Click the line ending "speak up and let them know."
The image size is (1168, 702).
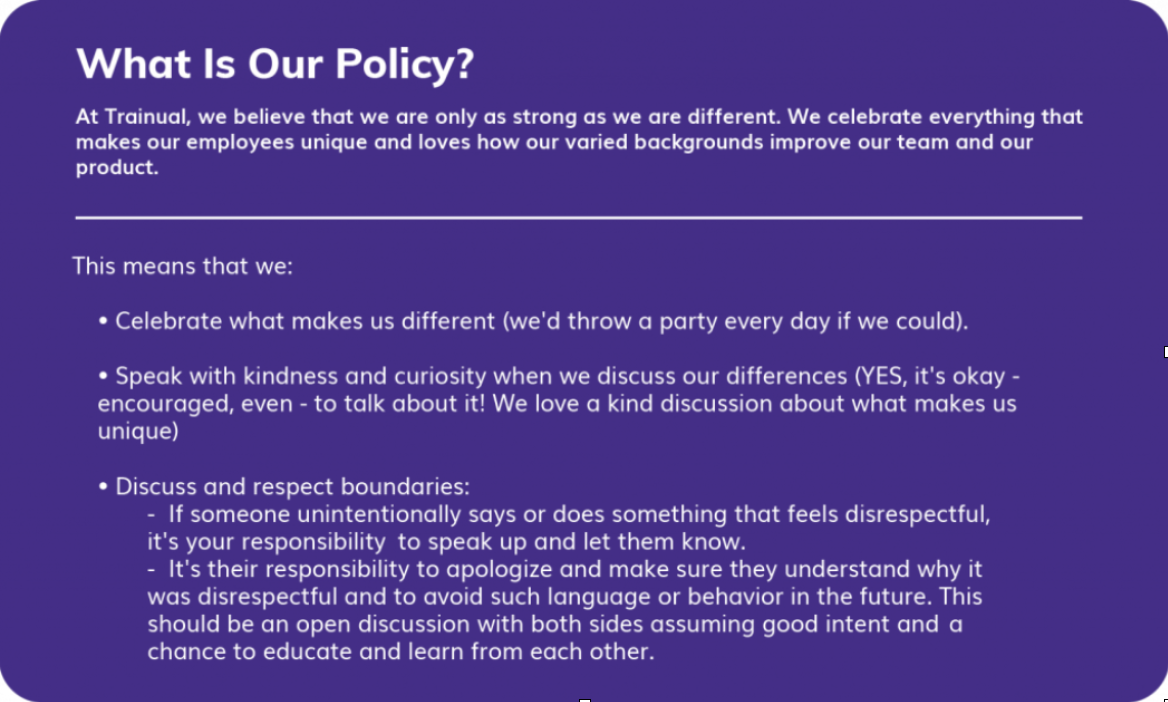pos(446,542)
